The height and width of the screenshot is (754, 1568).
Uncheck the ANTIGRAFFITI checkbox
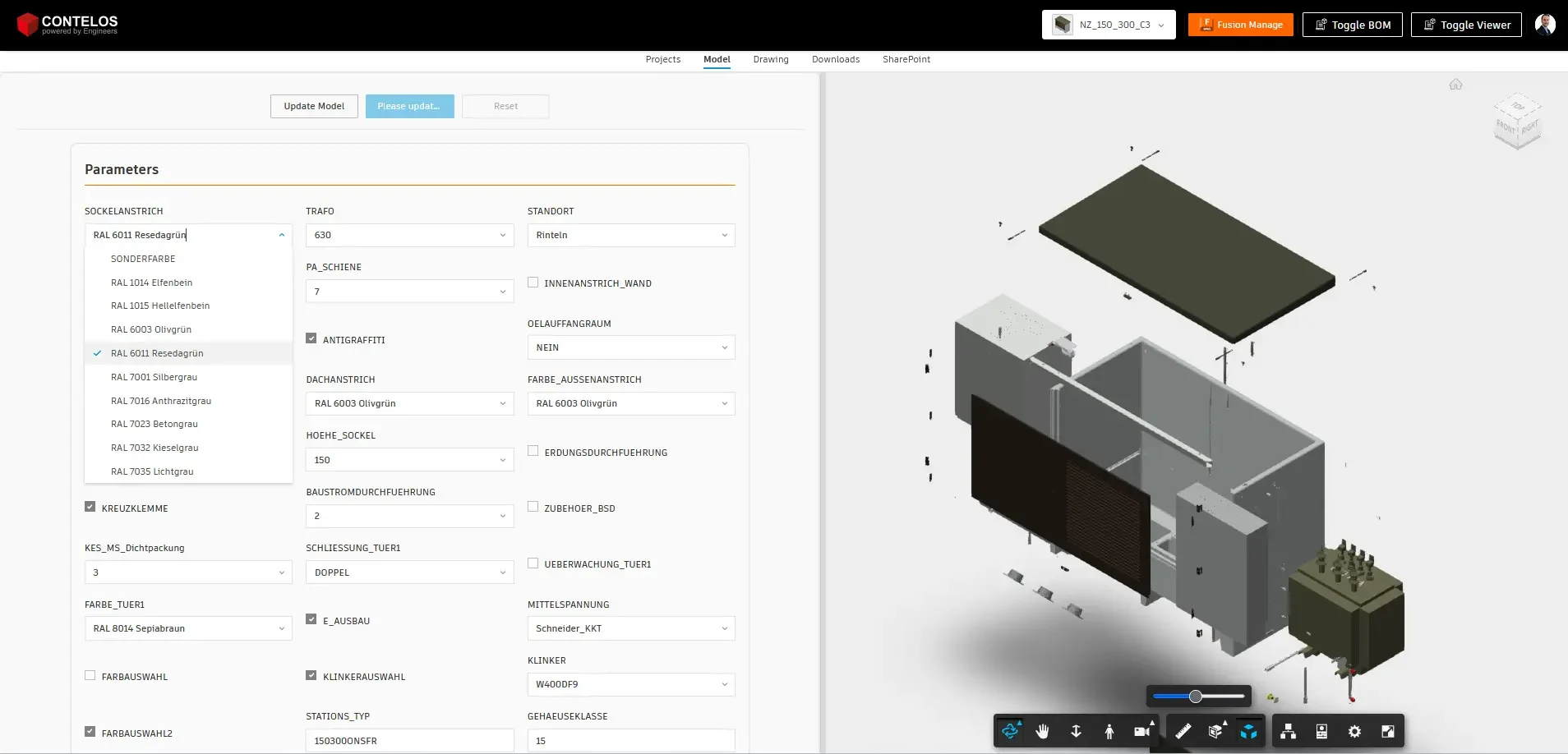coord(311,338)
